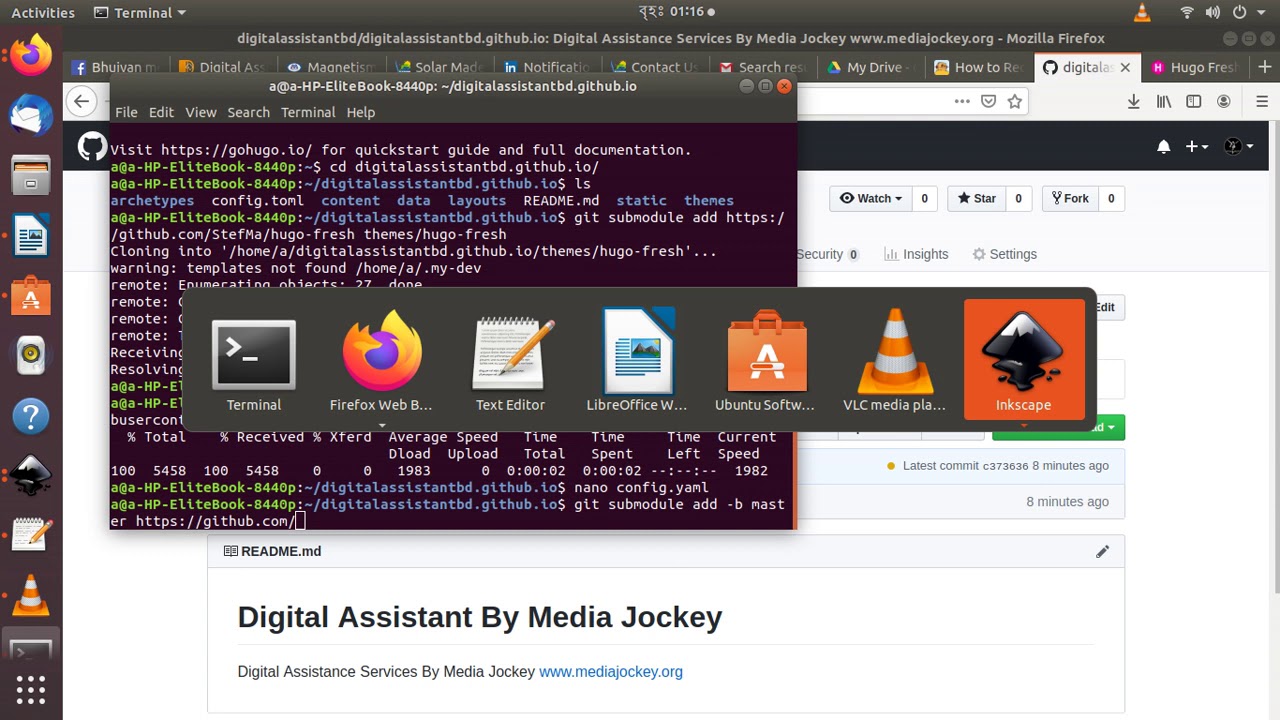Pick Firefox Web Browser in app switcher
Viewport: 1280px width, 720px height.
(x=382, y=359)
